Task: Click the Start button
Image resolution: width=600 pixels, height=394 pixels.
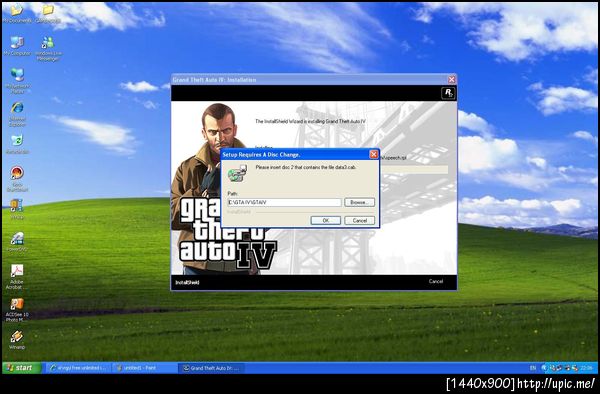Action: pyautogui.click(x=22, y=368)
